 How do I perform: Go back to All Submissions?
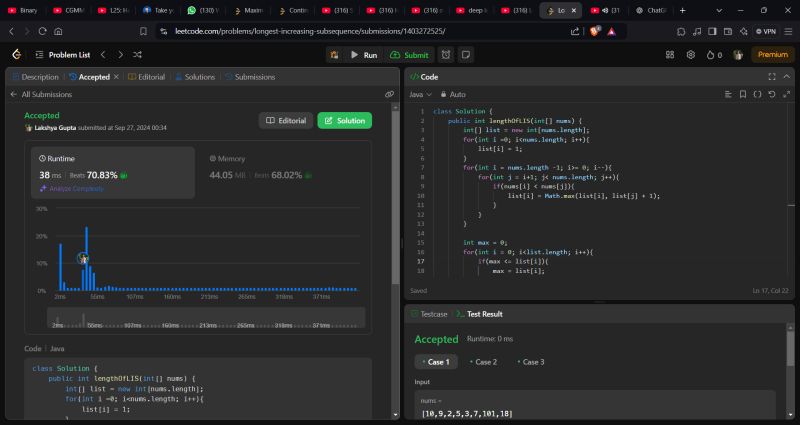coord(41,94)
